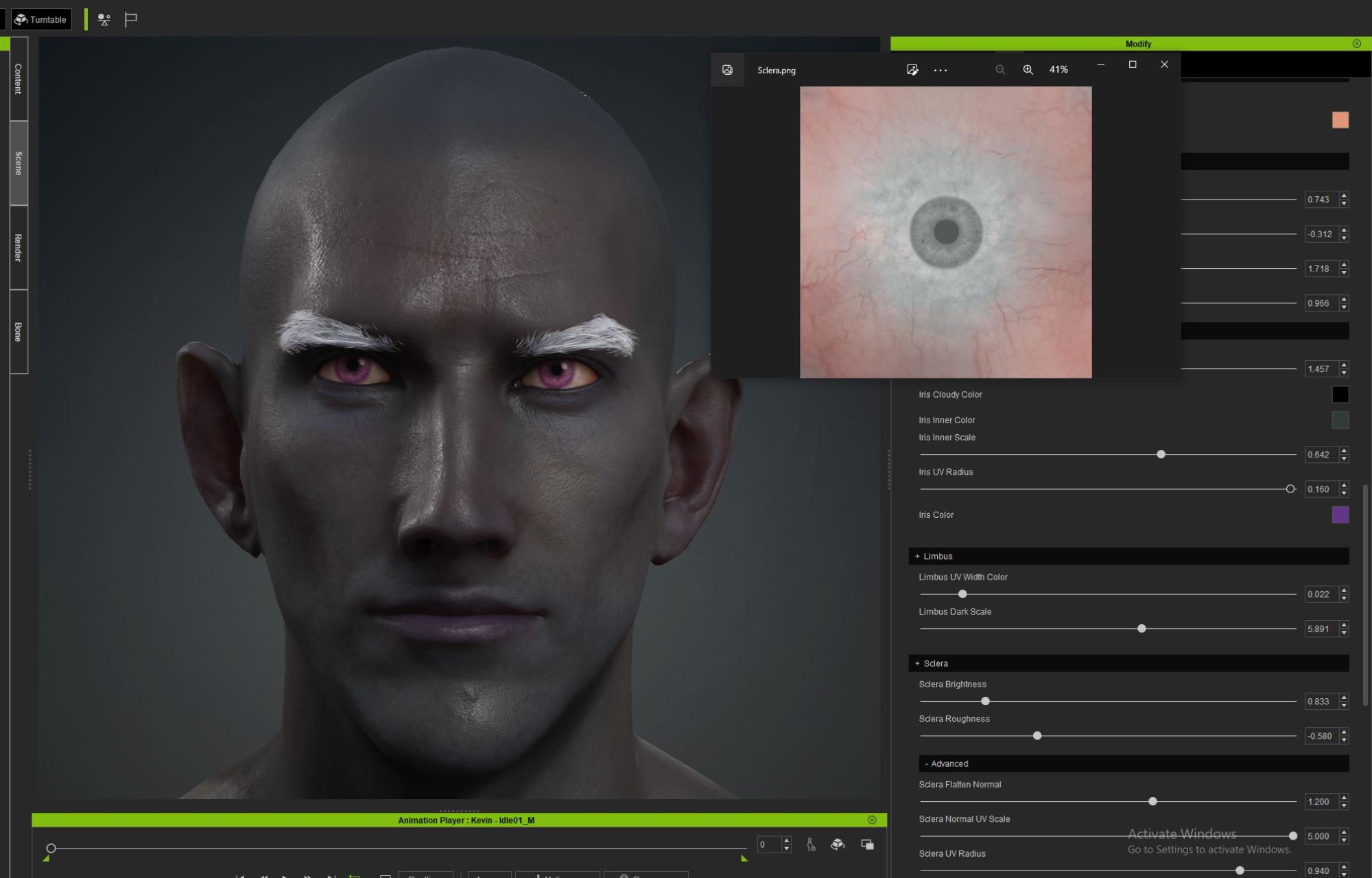
Task: Click the Sclera Normal UV Scale 5.000 field
Action: point(1321,836)
